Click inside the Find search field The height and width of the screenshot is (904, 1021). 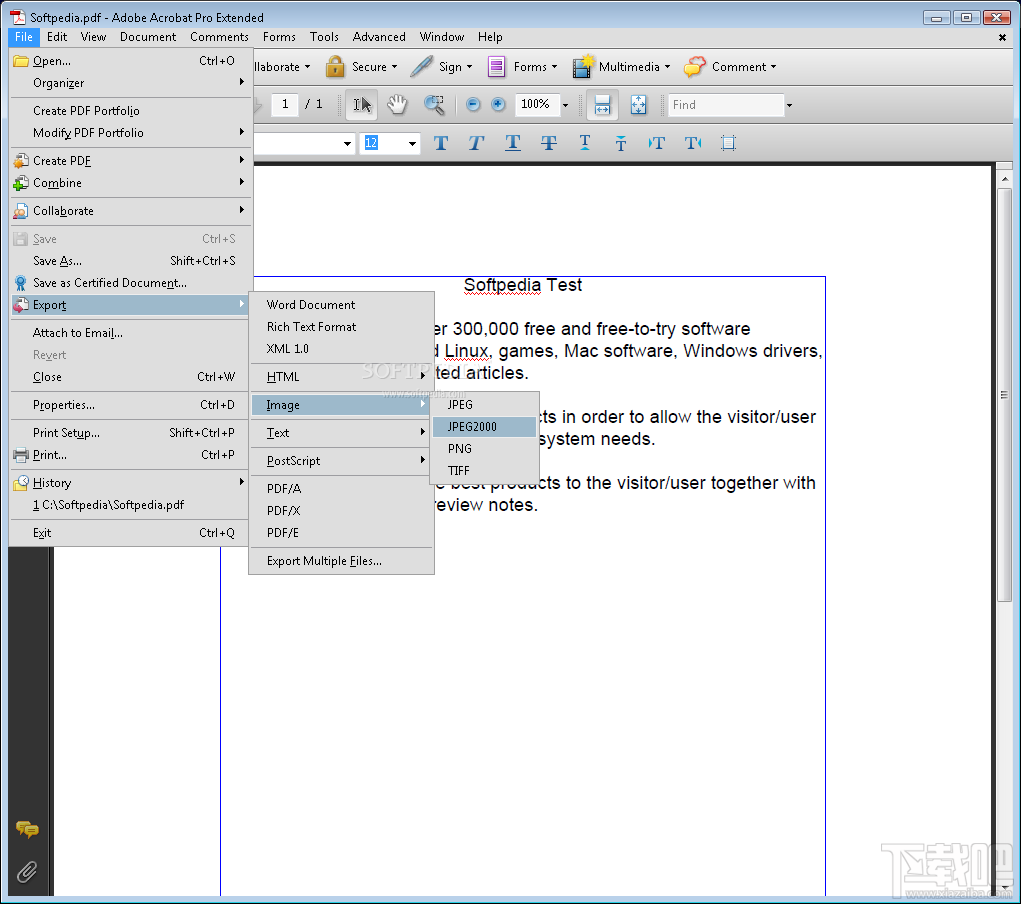pos(725,104)
